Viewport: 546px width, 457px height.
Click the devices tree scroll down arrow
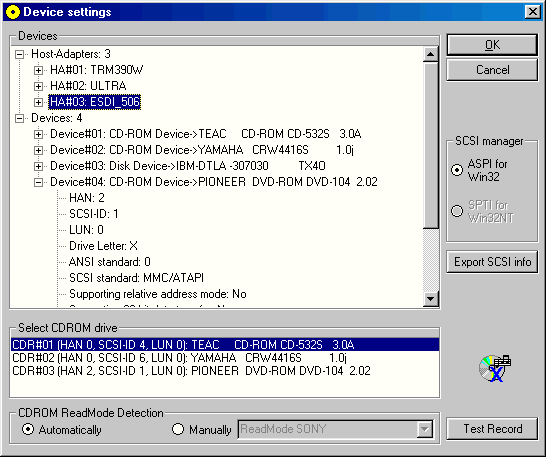pos(431,299)
